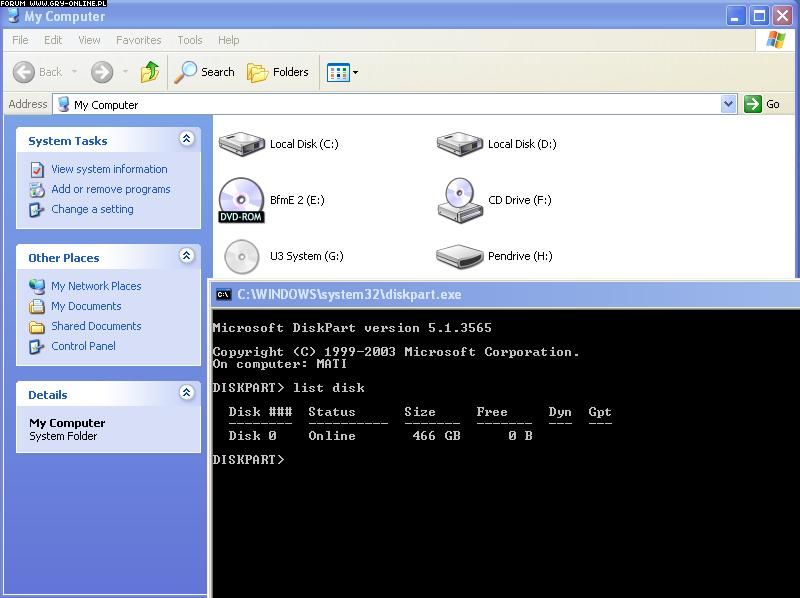Screen dimensions: 800x598
Task: Click the Local Disk (D:) label
Action: (x=522, y=144)
